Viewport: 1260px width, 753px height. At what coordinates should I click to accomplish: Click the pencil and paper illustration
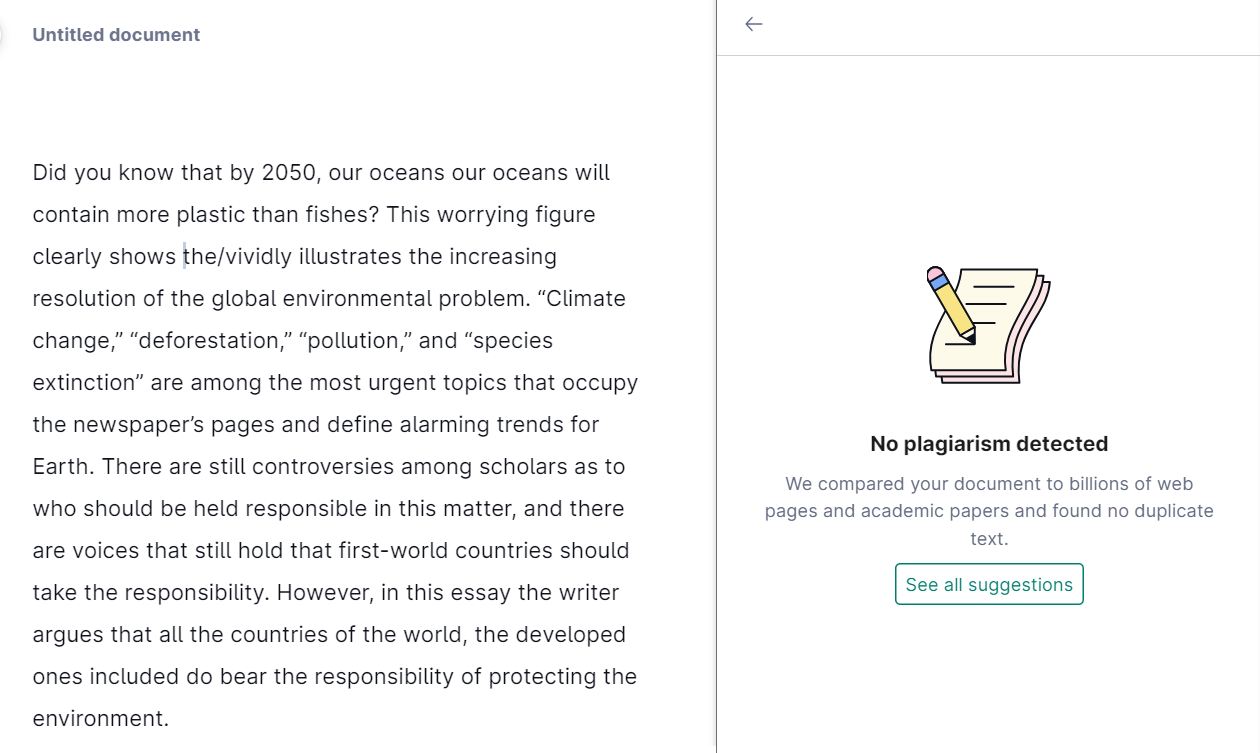(988, 324)
